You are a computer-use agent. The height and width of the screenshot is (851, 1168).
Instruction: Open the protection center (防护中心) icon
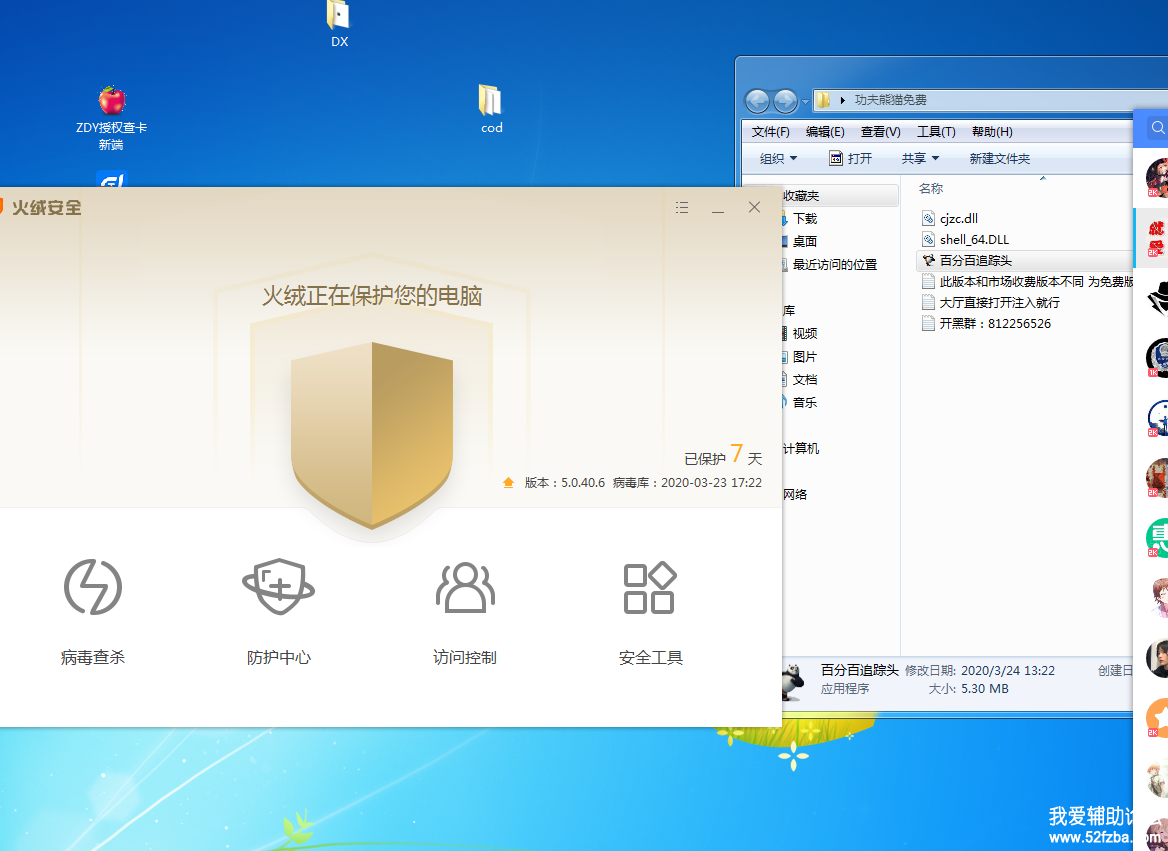pyautogui.click(x=279, y=587)
